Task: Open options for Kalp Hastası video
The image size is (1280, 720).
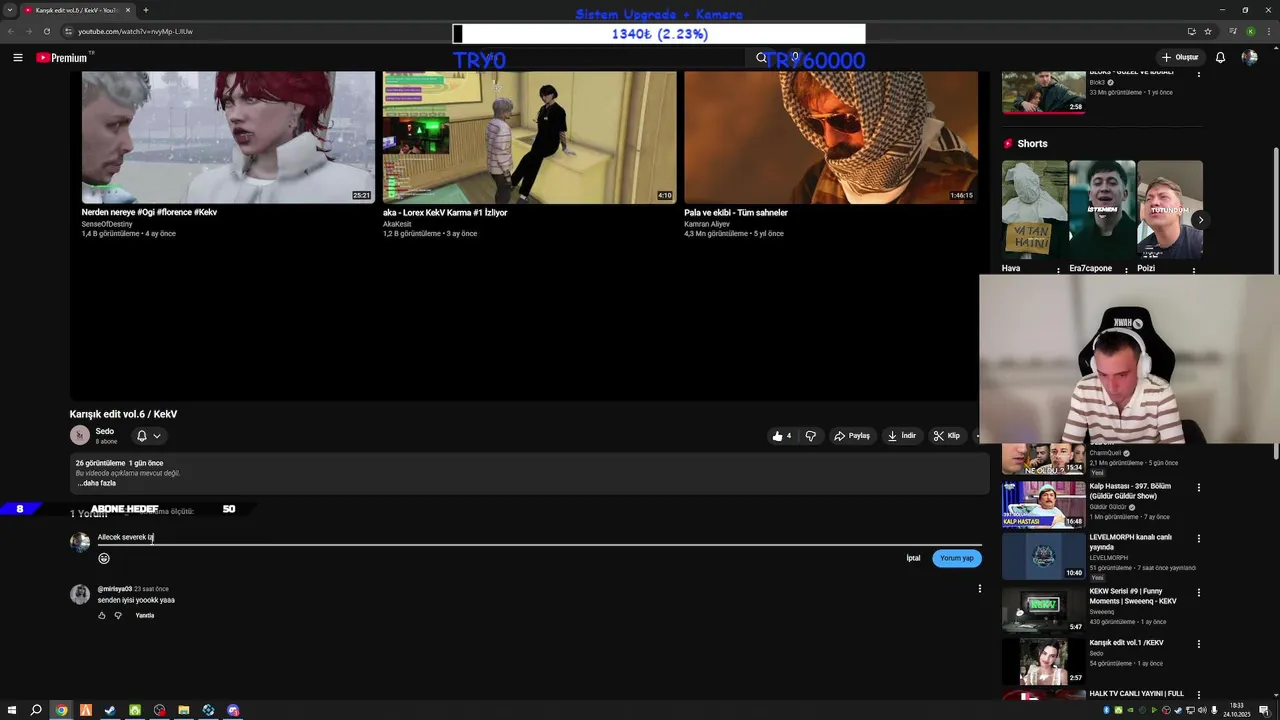Action: 1199,488
